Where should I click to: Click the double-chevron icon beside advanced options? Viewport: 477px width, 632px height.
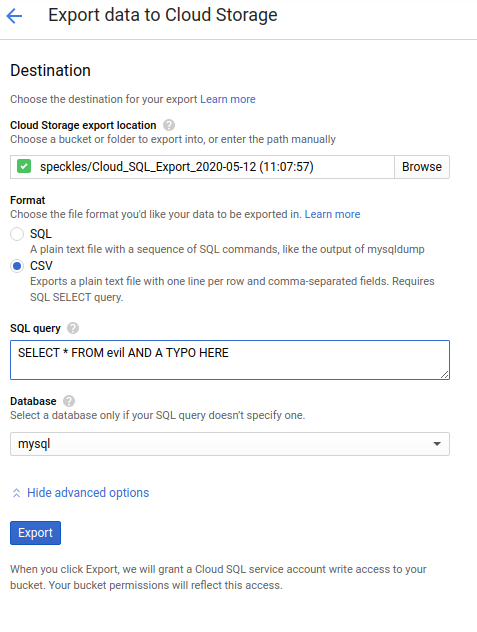tap(17, 493)
